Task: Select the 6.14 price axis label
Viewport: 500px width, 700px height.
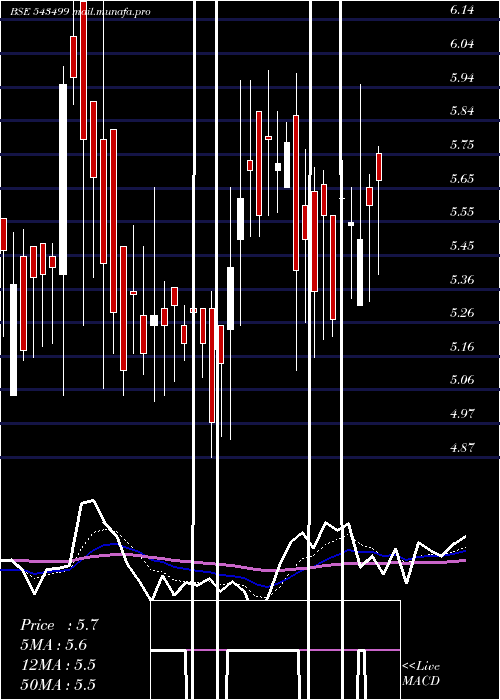Action: pos(462,11)
